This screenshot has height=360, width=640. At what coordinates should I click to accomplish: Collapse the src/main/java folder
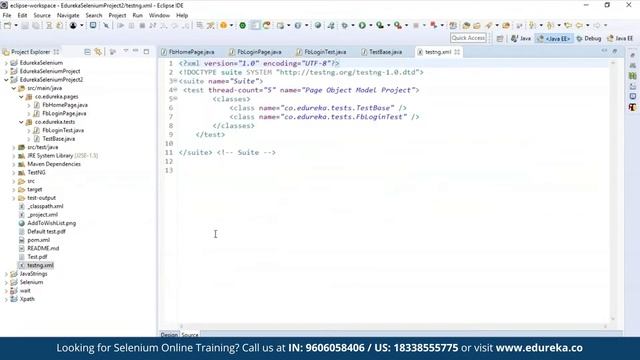pos(14,88)
